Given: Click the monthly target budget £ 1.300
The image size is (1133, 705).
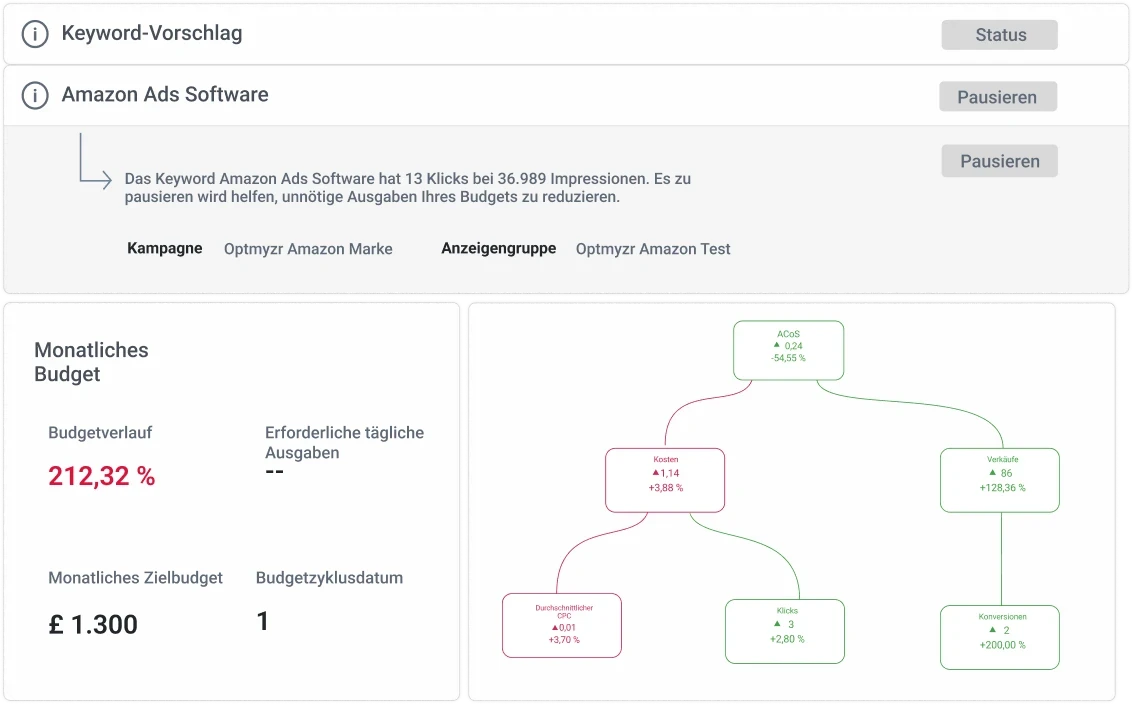Looking at the screenshot, I should coord(92,624).
